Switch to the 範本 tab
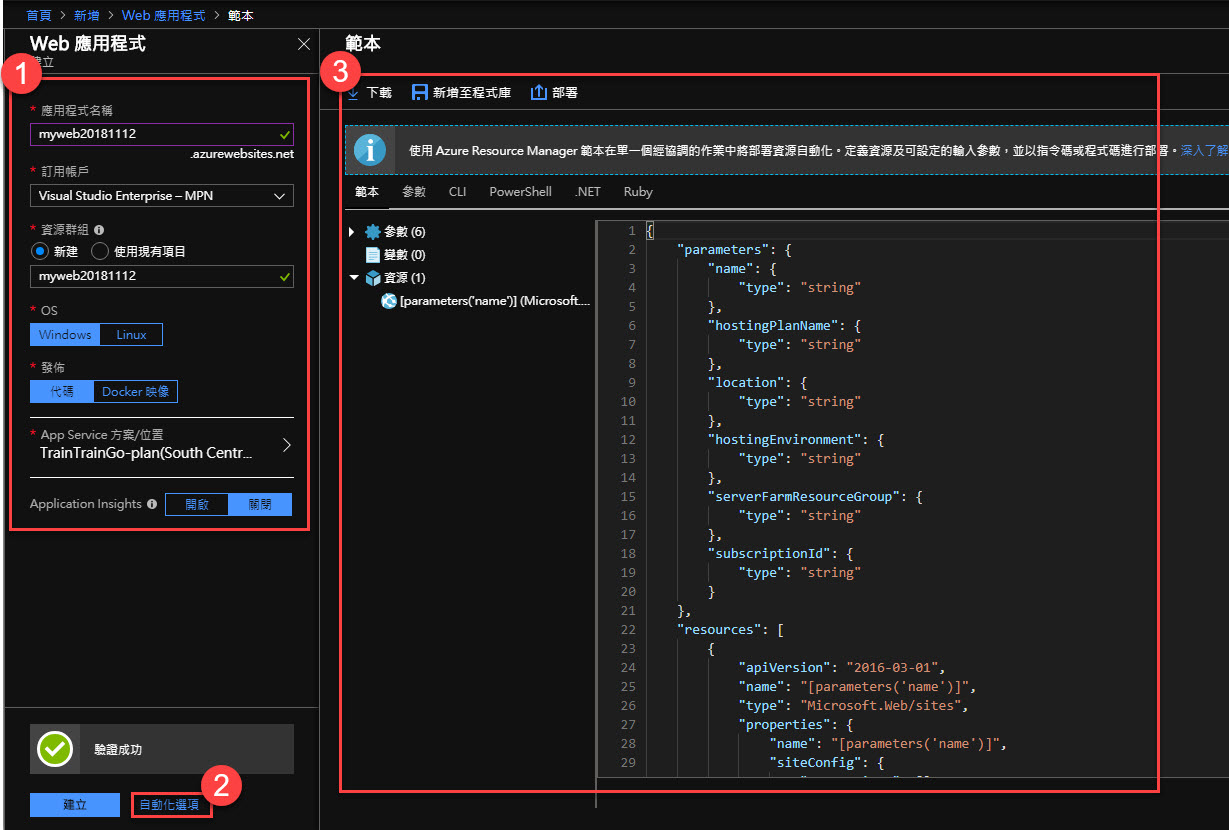The width and height of the screenshot is (1229, 830). (367, 192)
